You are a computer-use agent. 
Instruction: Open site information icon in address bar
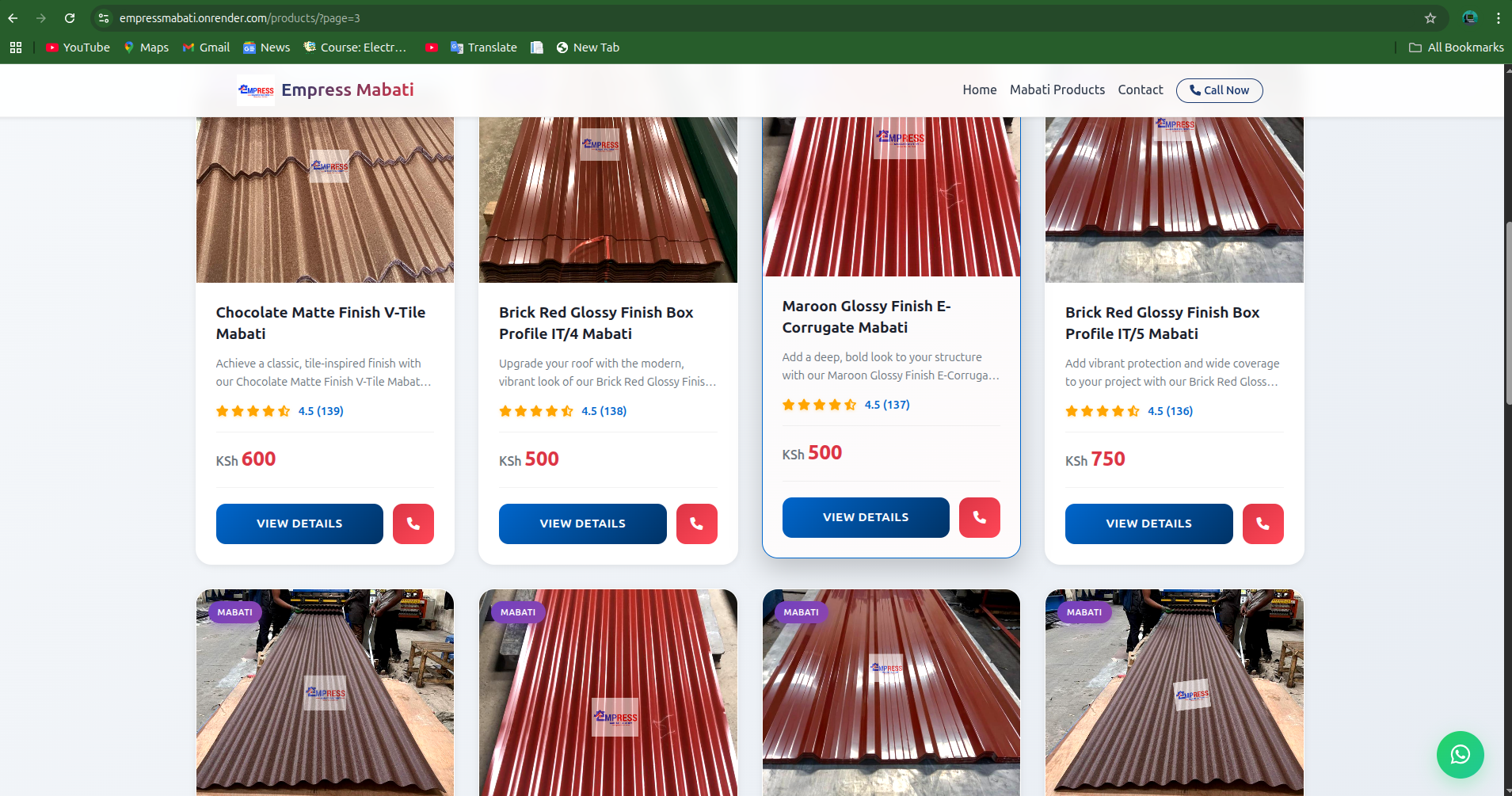[104, 17]
